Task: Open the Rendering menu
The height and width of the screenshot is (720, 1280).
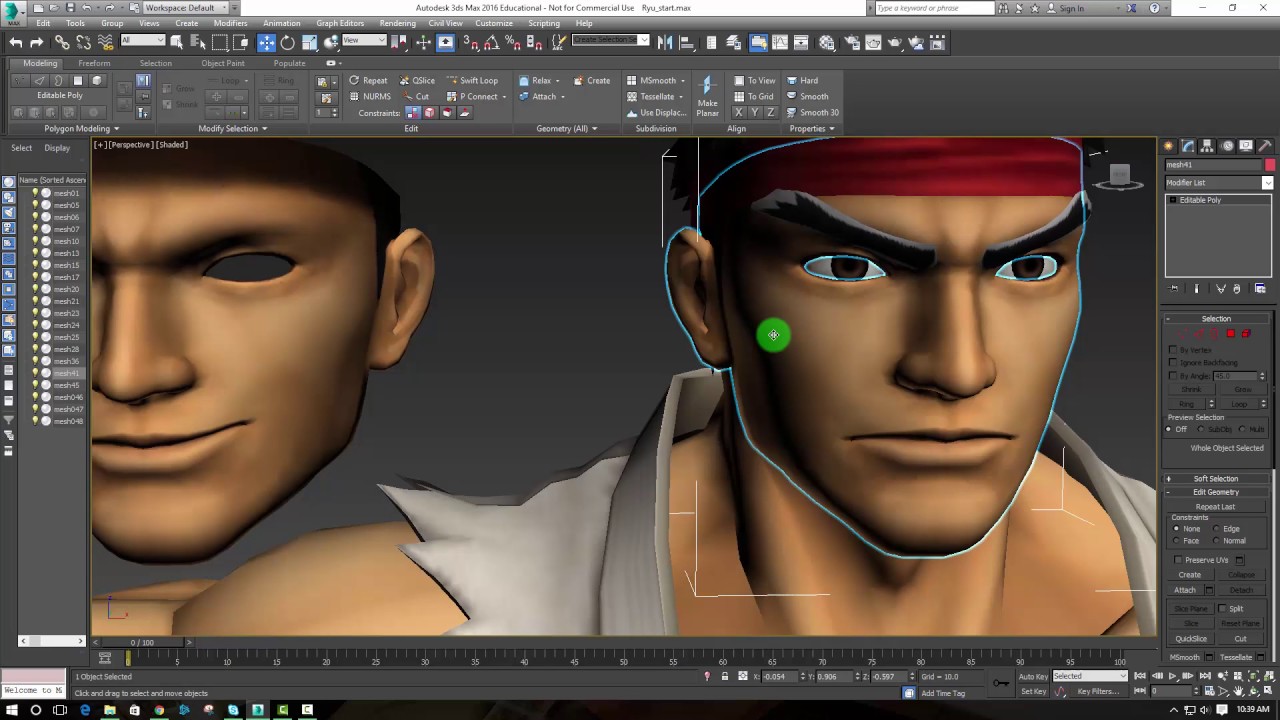Action: tap(398, 23)
